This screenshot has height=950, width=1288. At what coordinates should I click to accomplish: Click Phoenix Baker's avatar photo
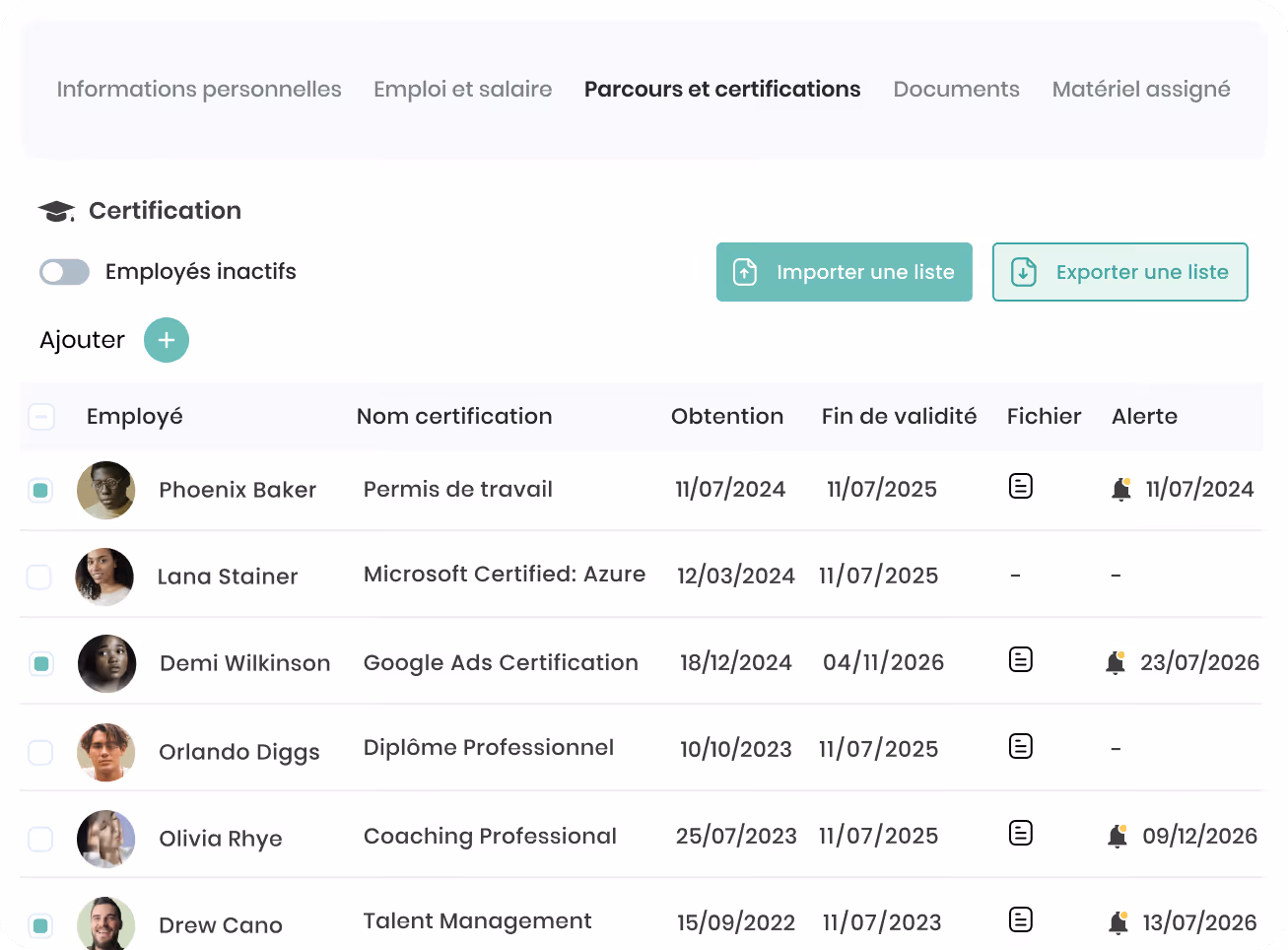[x=105, y=490]
